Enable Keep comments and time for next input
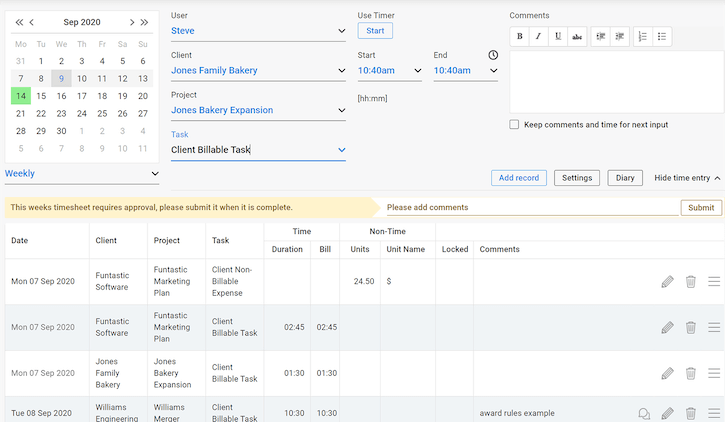 pyautogui.click(x=514, y=124)
